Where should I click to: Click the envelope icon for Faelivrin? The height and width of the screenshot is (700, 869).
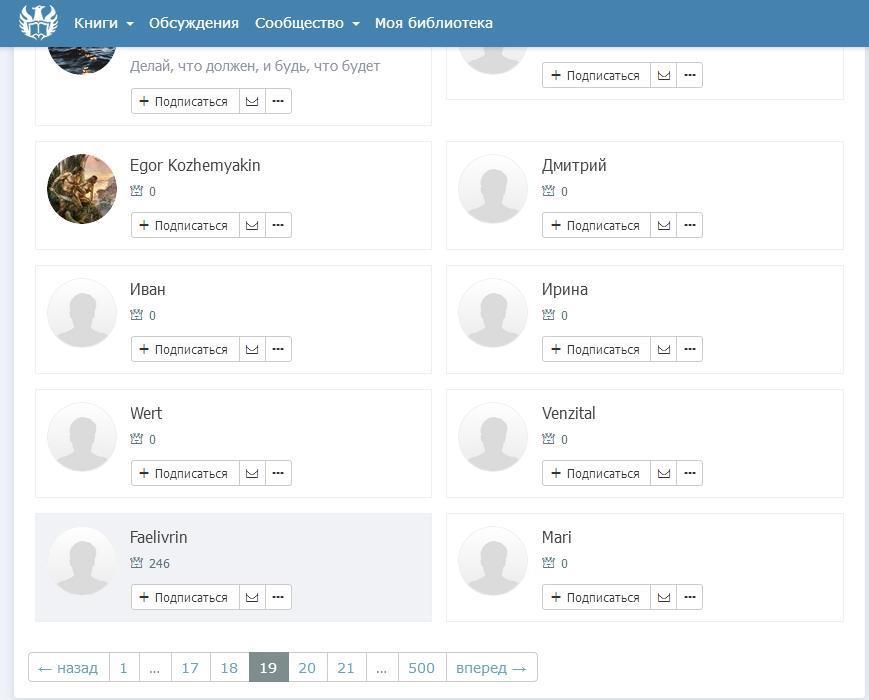(x=252, y=598)
